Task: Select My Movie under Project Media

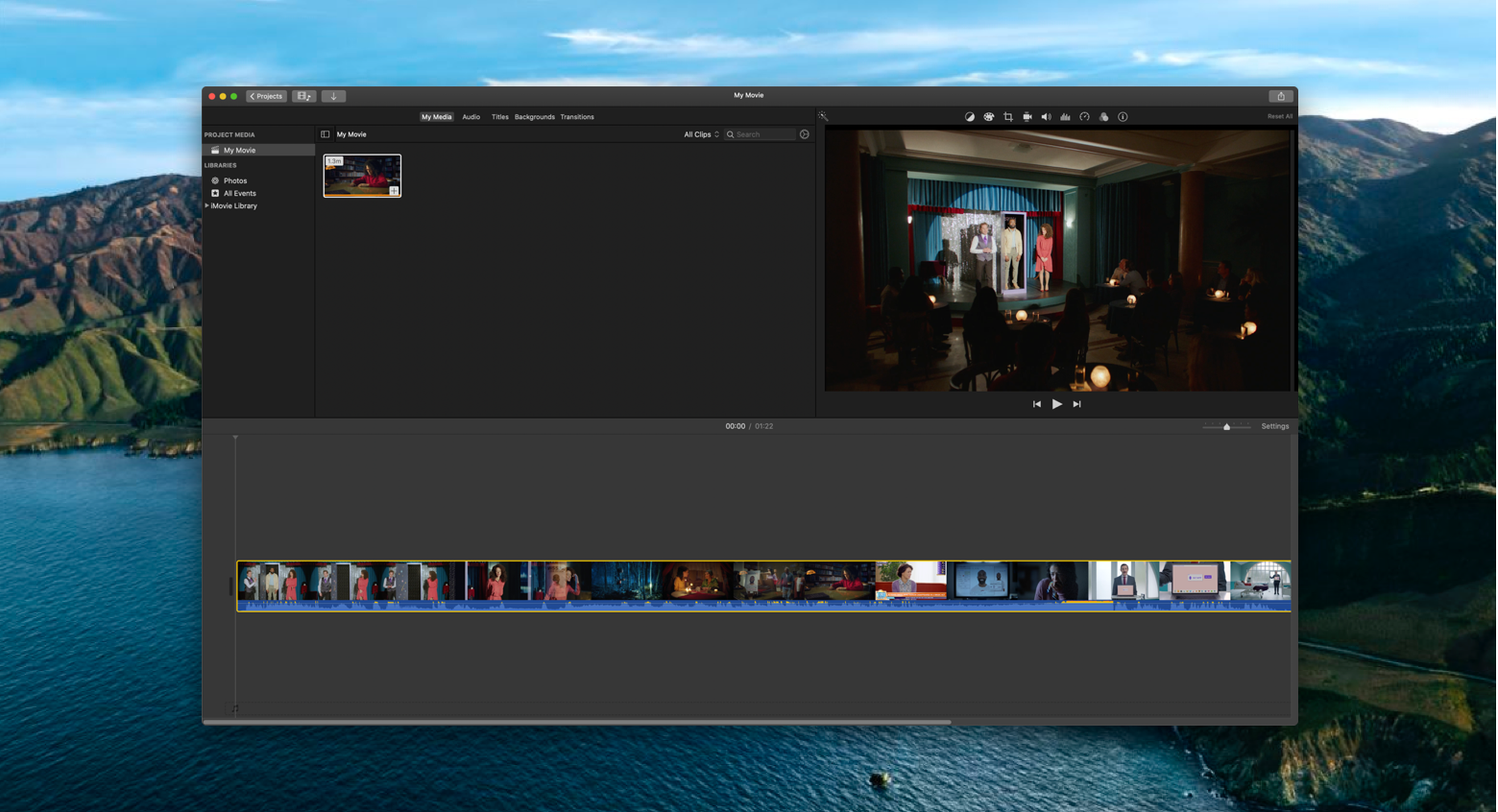Action: (258, 151)
